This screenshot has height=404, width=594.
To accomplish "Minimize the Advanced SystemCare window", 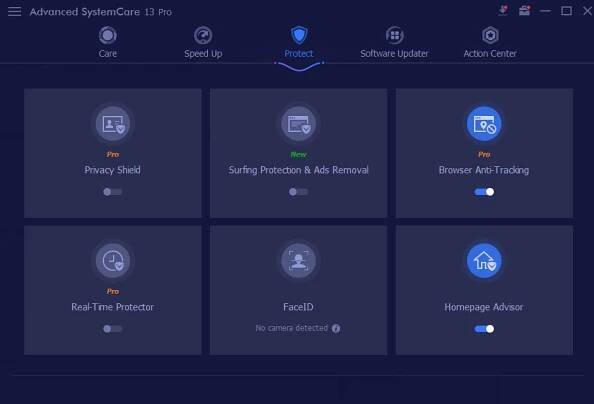I will tap(546, 11).
